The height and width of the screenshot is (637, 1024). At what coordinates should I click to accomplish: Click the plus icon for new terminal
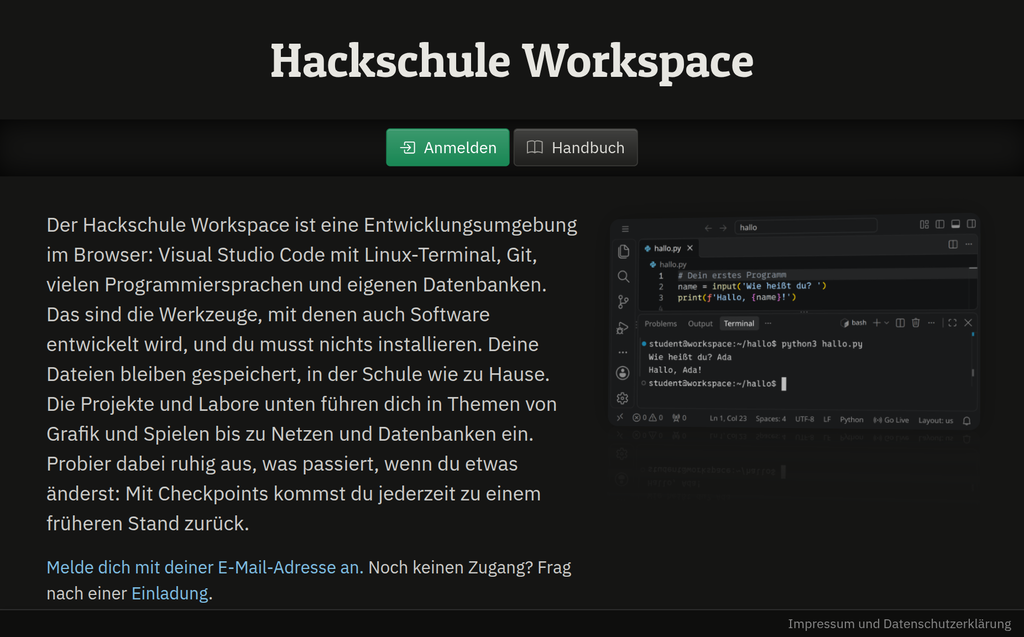click(876, 323)
